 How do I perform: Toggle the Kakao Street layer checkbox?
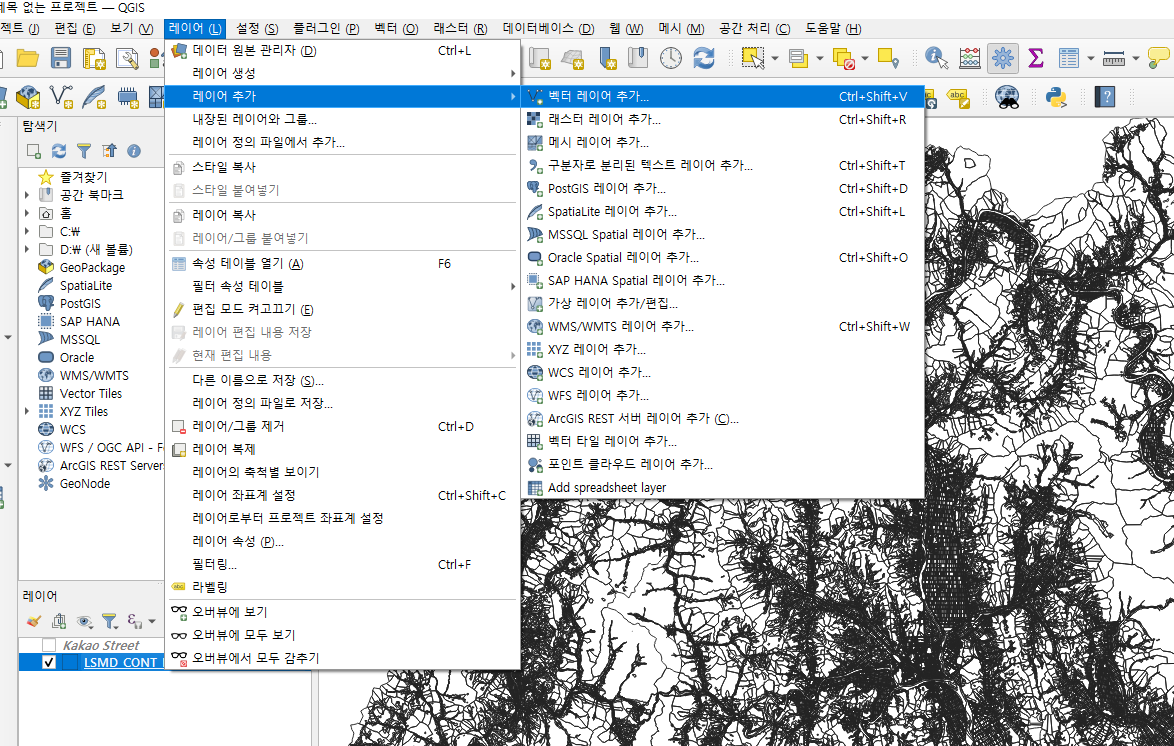click(49, 645)
